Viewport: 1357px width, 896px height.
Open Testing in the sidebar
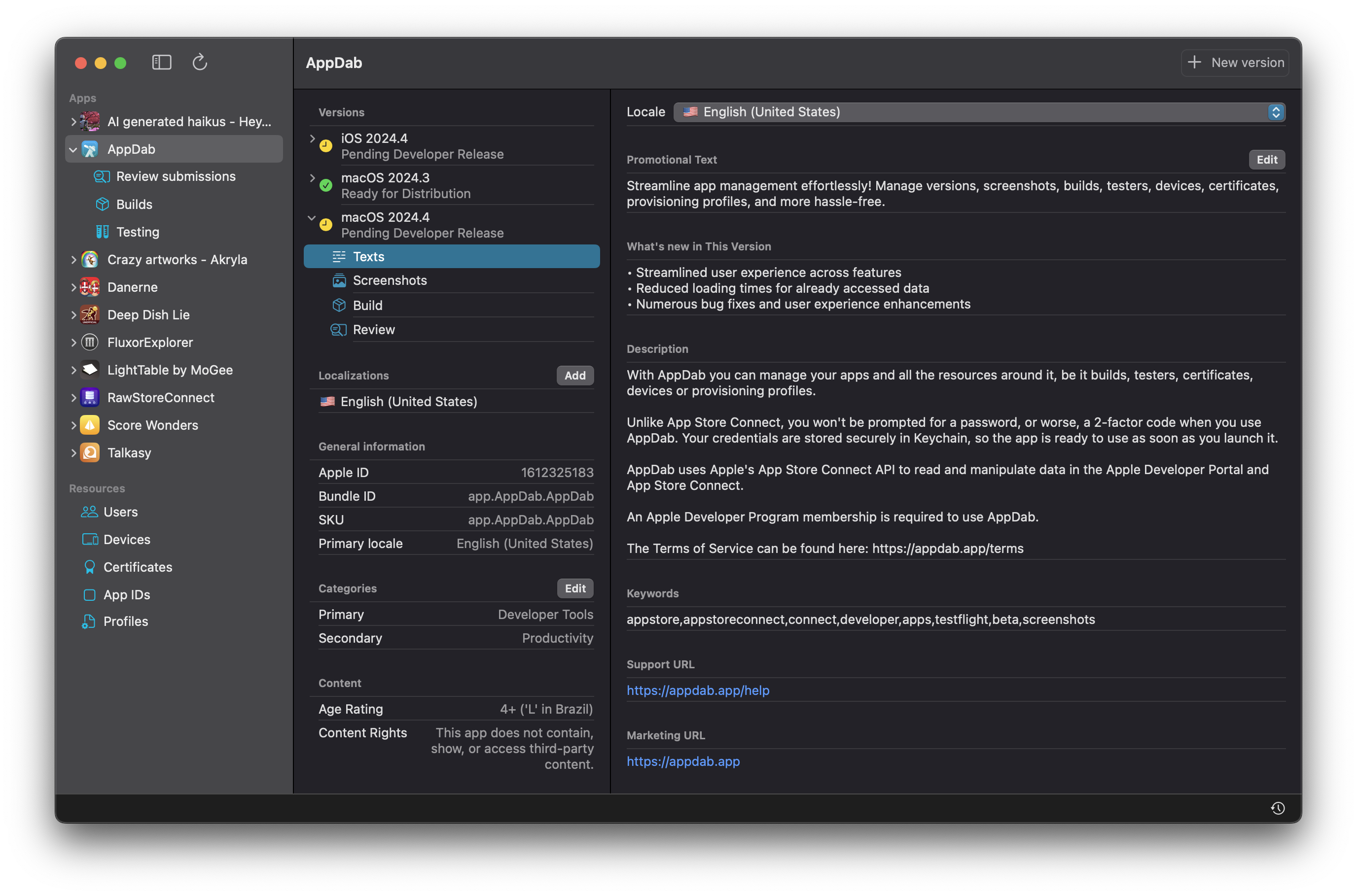point(137,232)
